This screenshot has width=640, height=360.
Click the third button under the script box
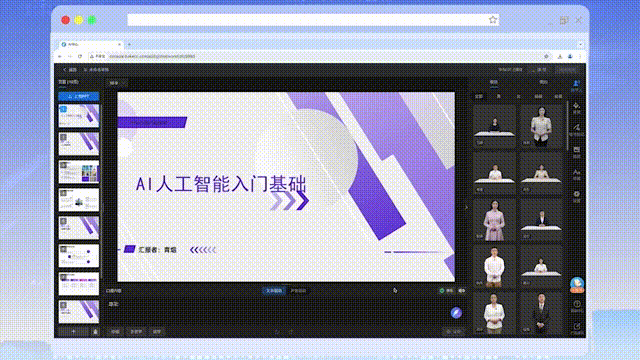pos(157,332)
